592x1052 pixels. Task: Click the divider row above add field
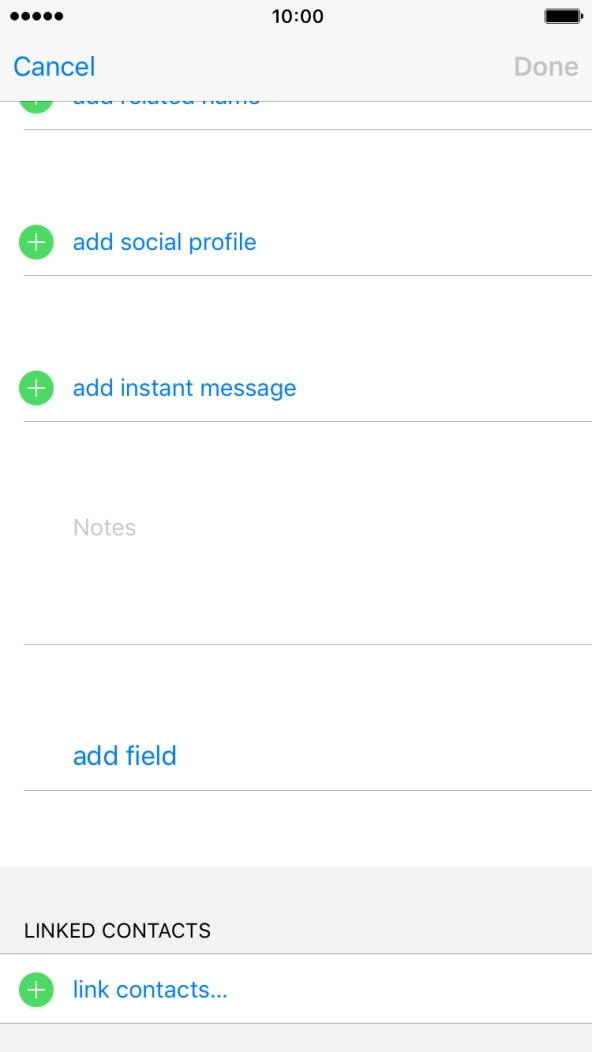point(296,680)
